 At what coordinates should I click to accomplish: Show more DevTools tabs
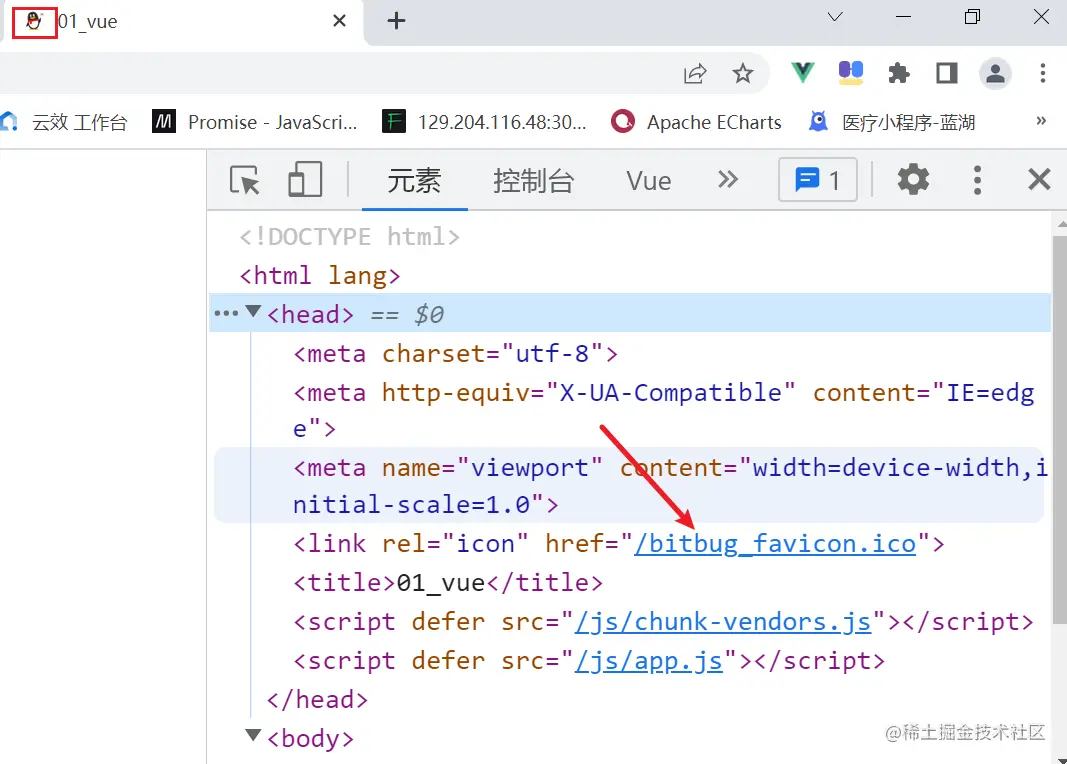click(727, 180)
